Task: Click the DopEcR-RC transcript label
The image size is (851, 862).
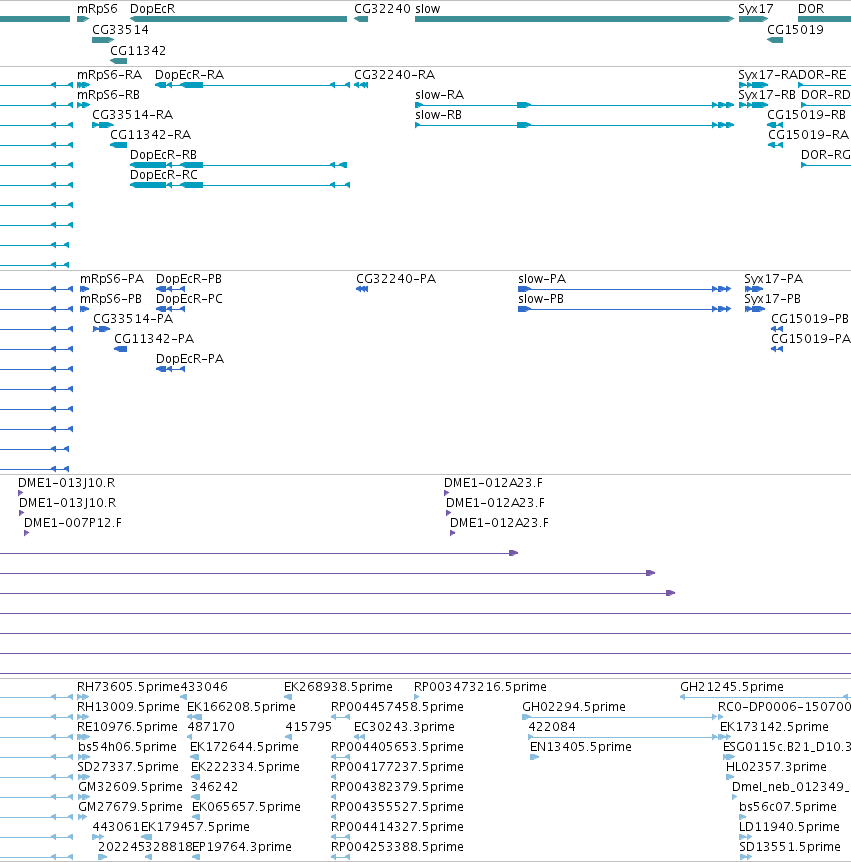Action: [164, 174]
